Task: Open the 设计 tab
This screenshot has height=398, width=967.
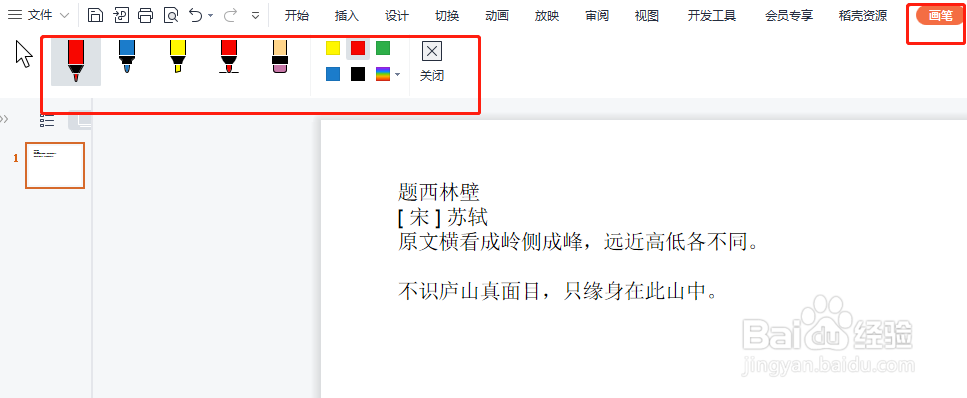Action: (x=397, y=16)
